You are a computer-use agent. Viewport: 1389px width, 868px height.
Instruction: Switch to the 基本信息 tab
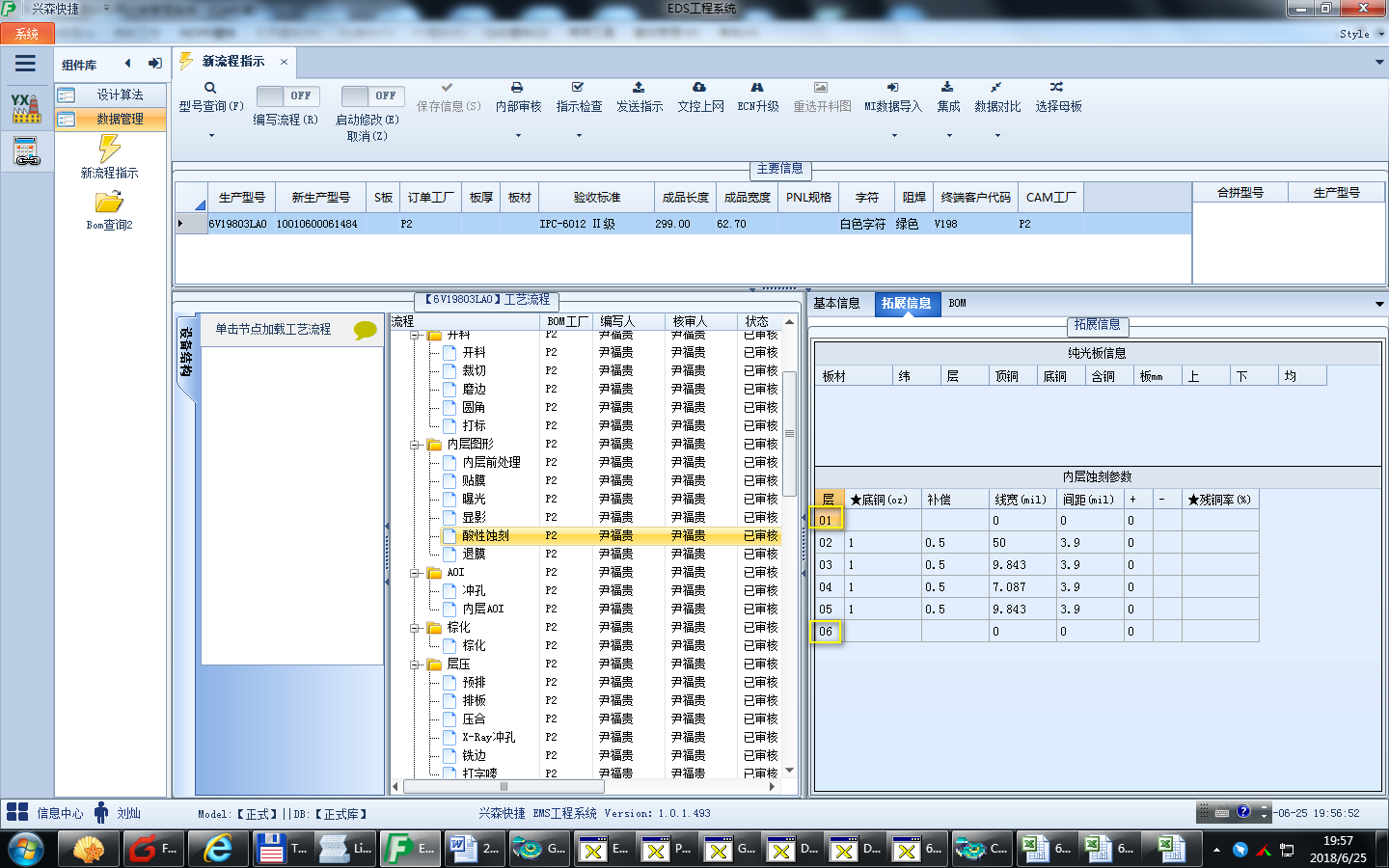pos(836,303)
